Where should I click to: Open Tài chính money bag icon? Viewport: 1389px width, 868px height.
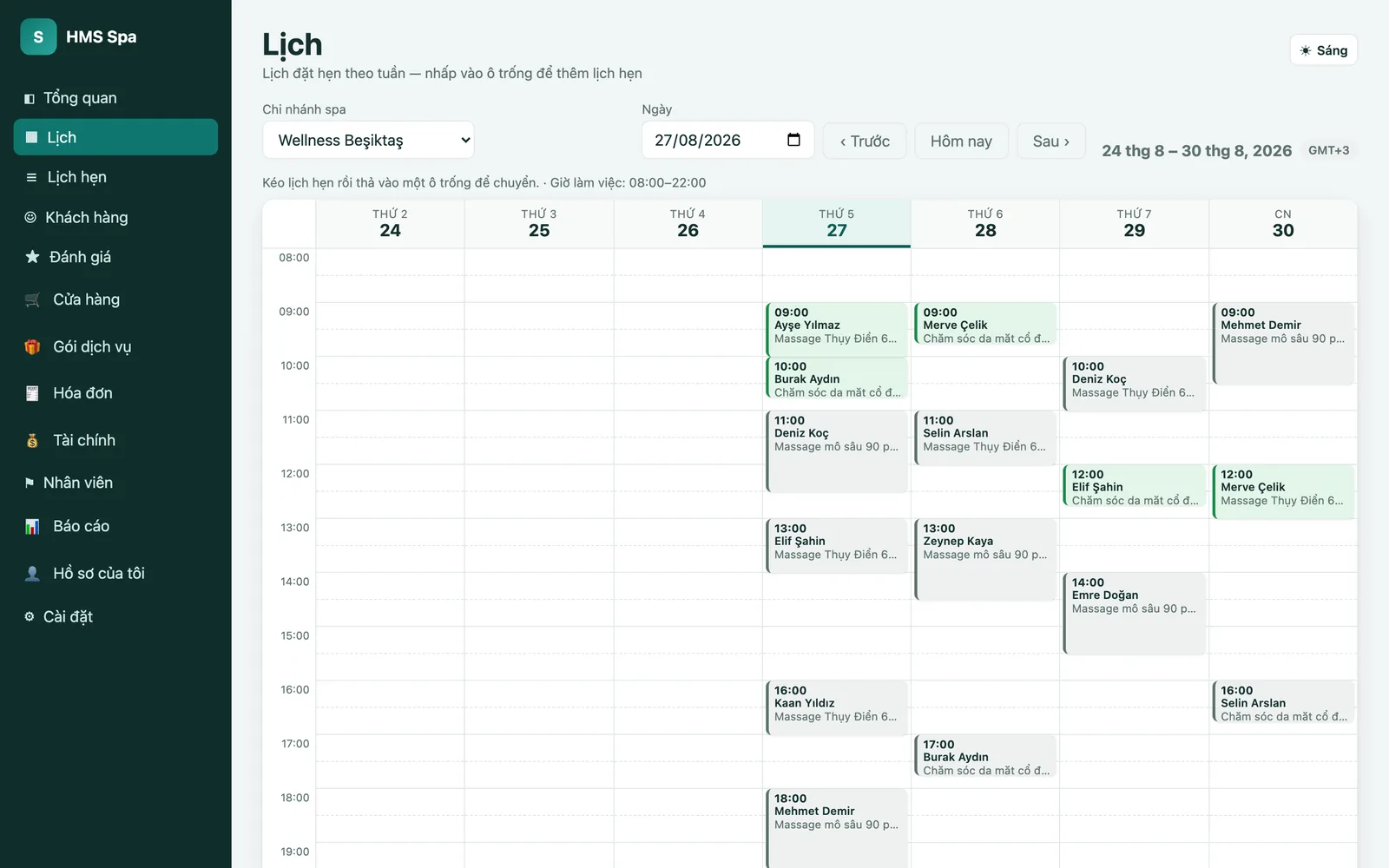click(x=32, y=441)
